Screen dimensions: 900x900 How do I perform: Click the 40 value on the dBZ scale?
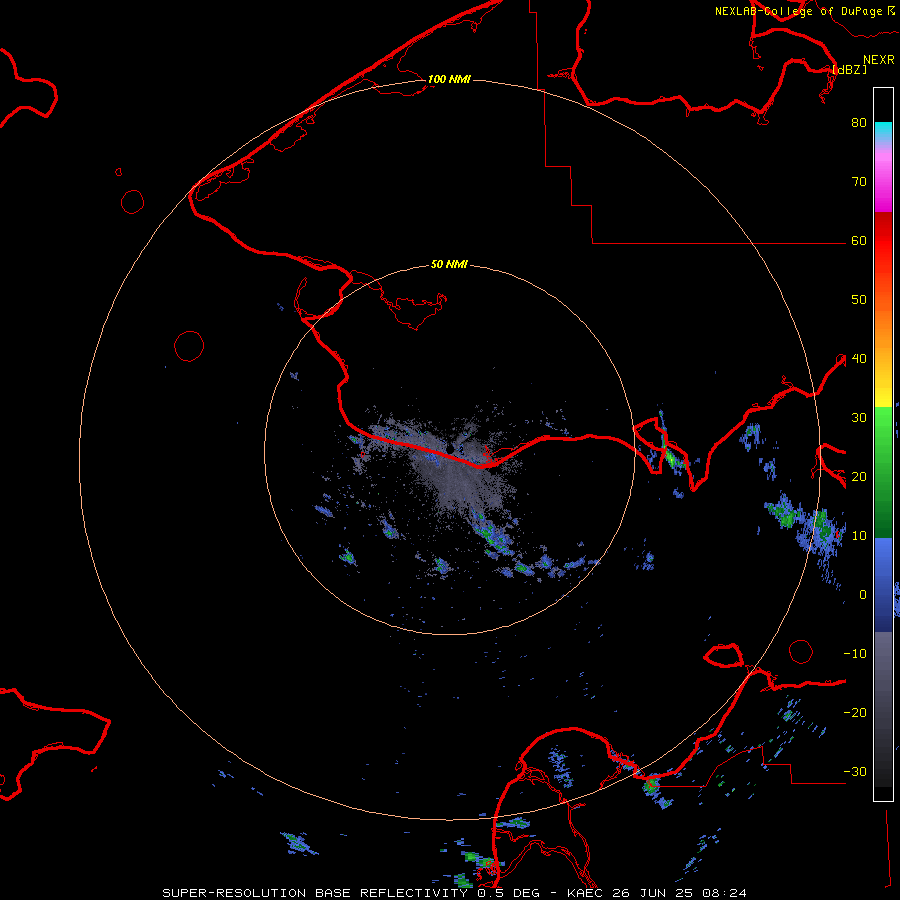pos(859,359)
